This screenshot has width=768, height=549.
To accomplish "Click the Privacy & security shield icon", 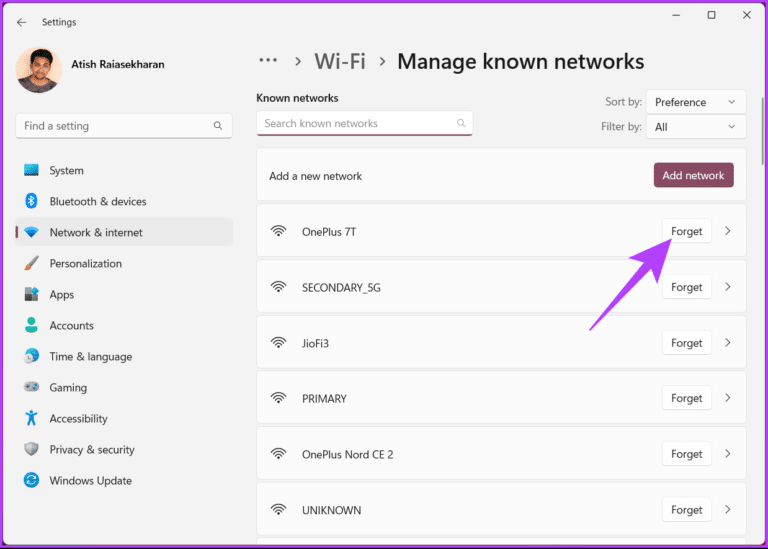I will [x=31, y=449].
